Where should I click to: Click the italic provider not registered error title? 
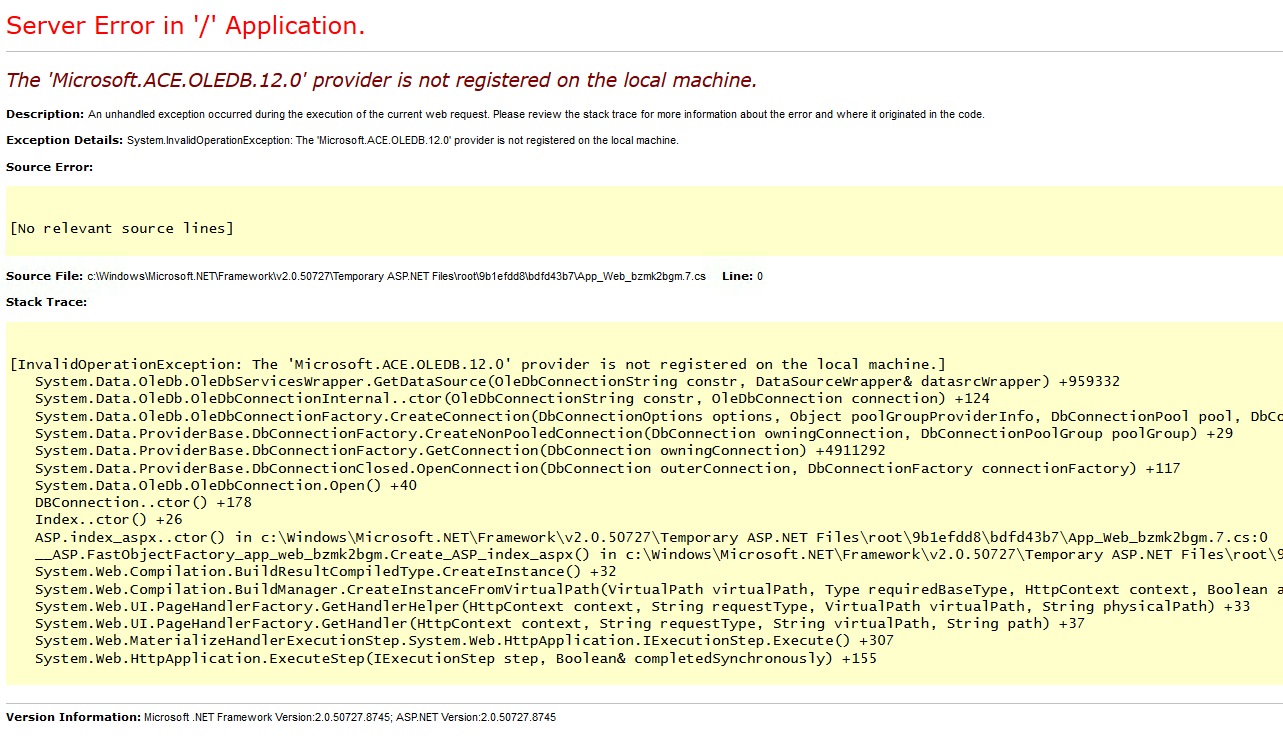(x=381, y=80)
